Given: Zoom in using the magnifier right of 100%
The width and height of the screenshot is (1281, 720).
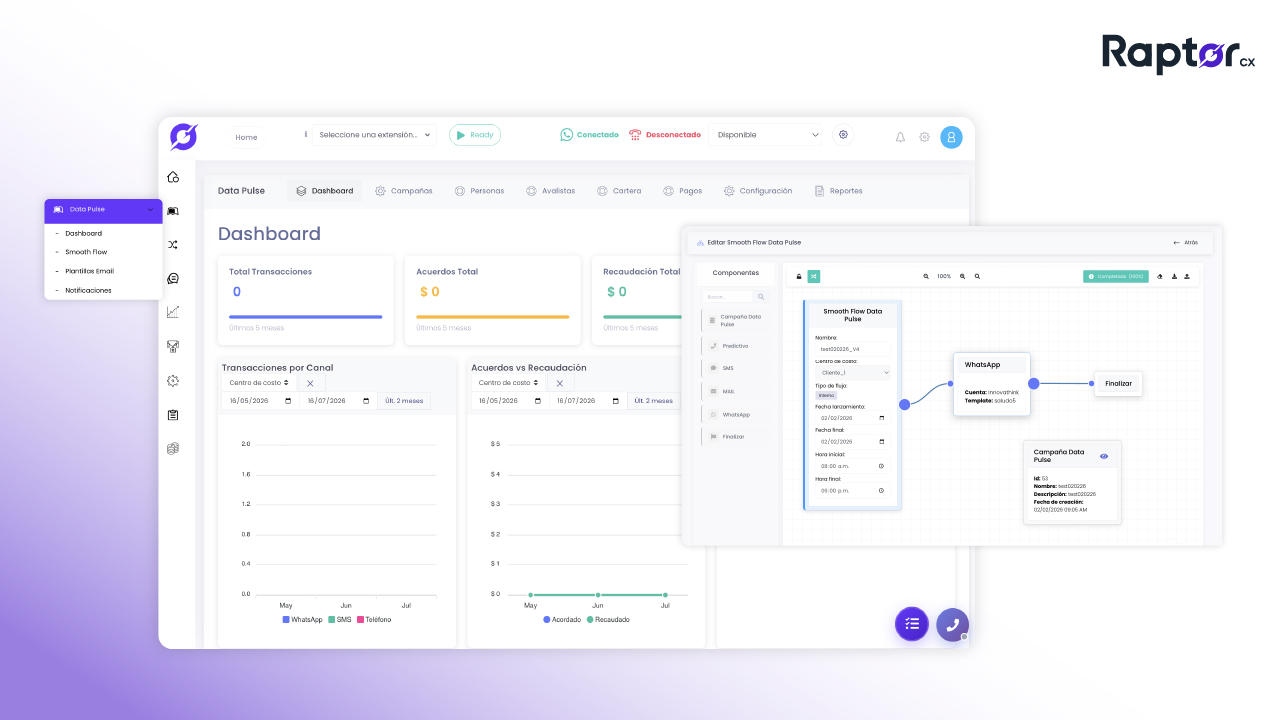Looking at the screenshot, I should [x=963, y=276].
